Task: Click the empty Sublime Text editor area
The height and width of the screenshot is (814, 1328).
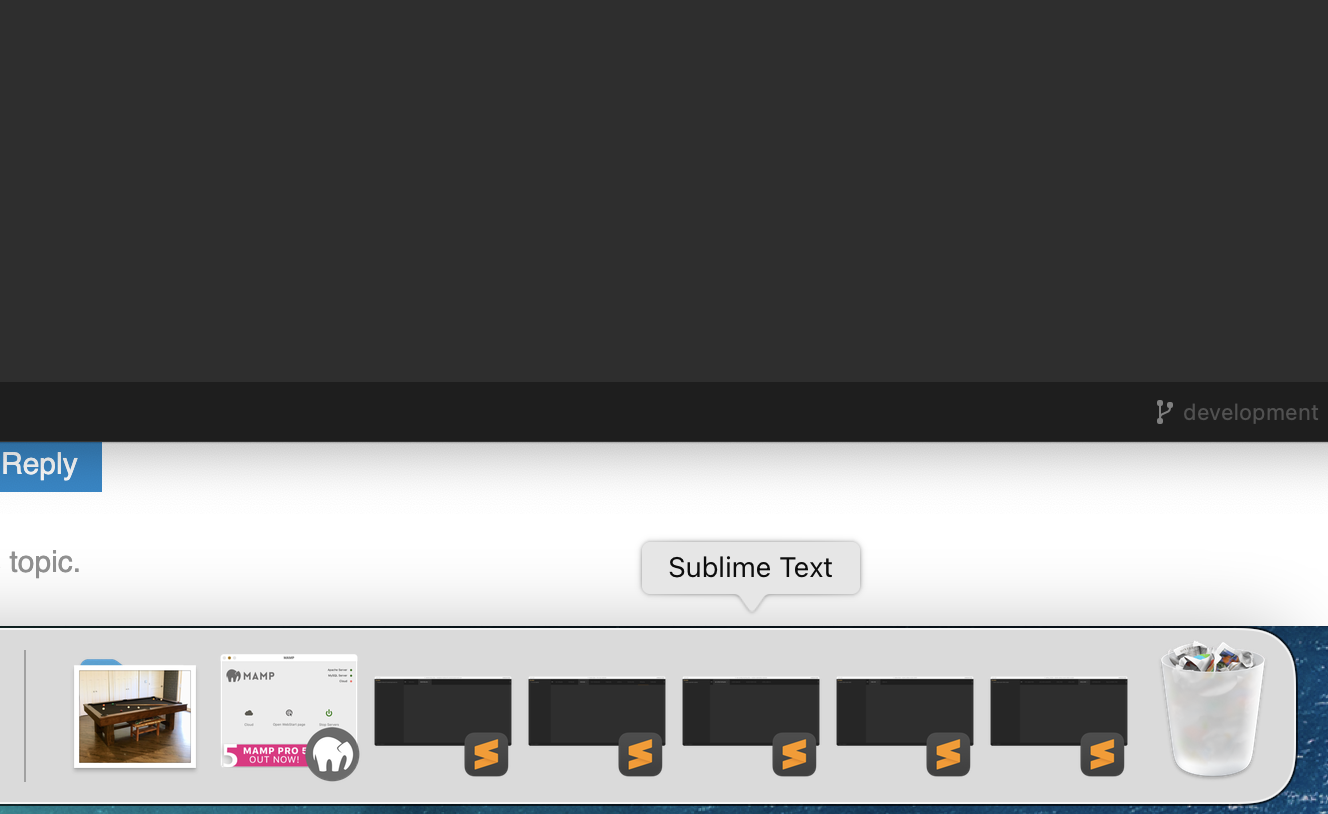Action: pos(664,190)
